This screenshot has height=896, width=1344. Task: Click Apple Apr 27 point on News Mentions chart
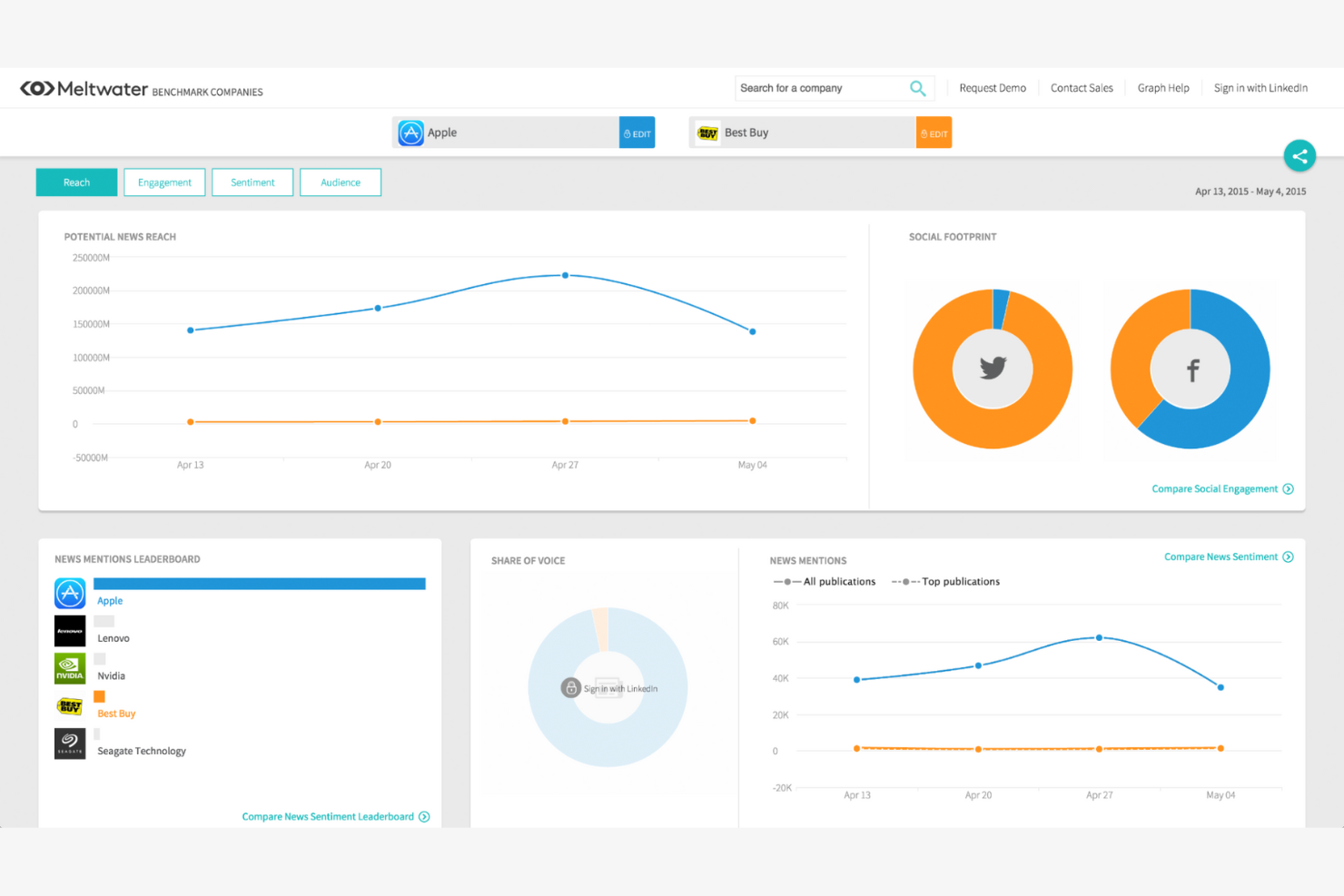tap(1099, 638)
